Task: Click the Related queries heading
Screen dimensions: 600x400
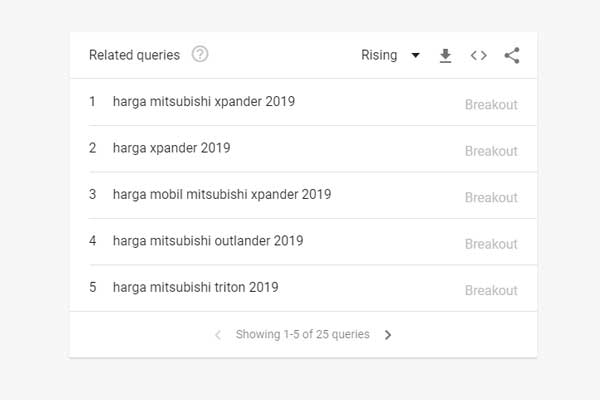Action: coord(134,55)
